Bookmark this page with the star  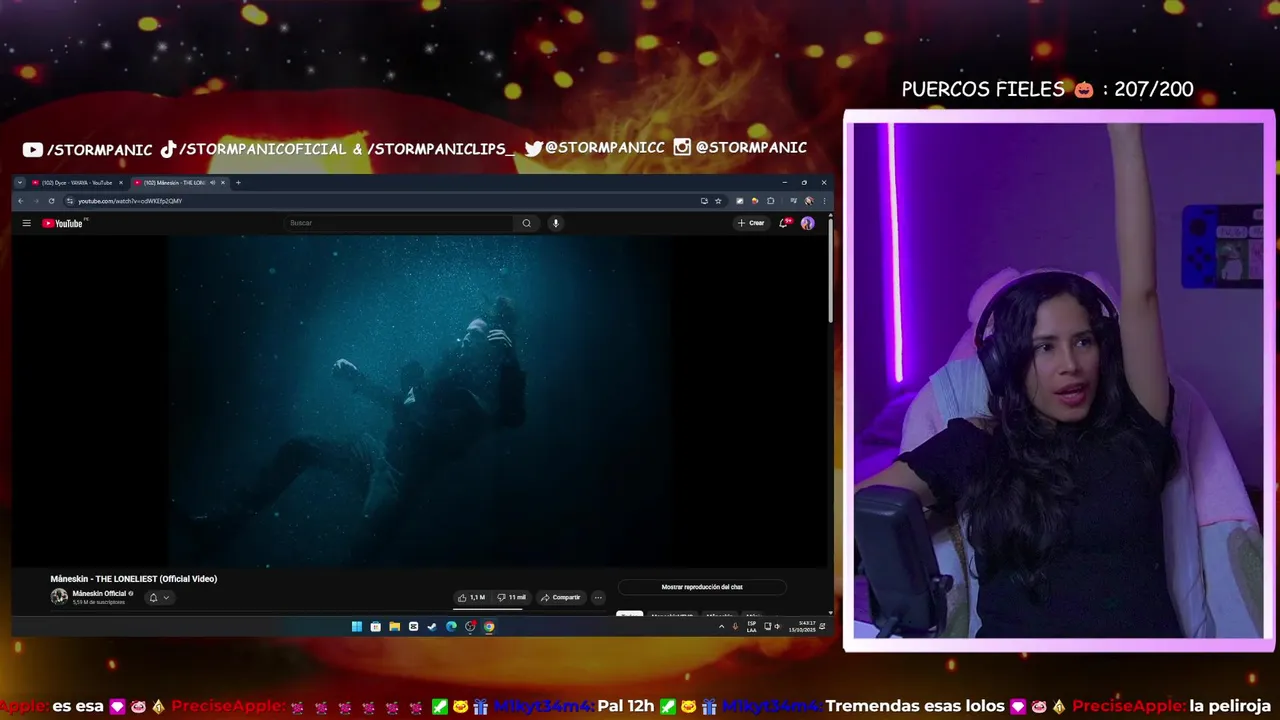718,201
